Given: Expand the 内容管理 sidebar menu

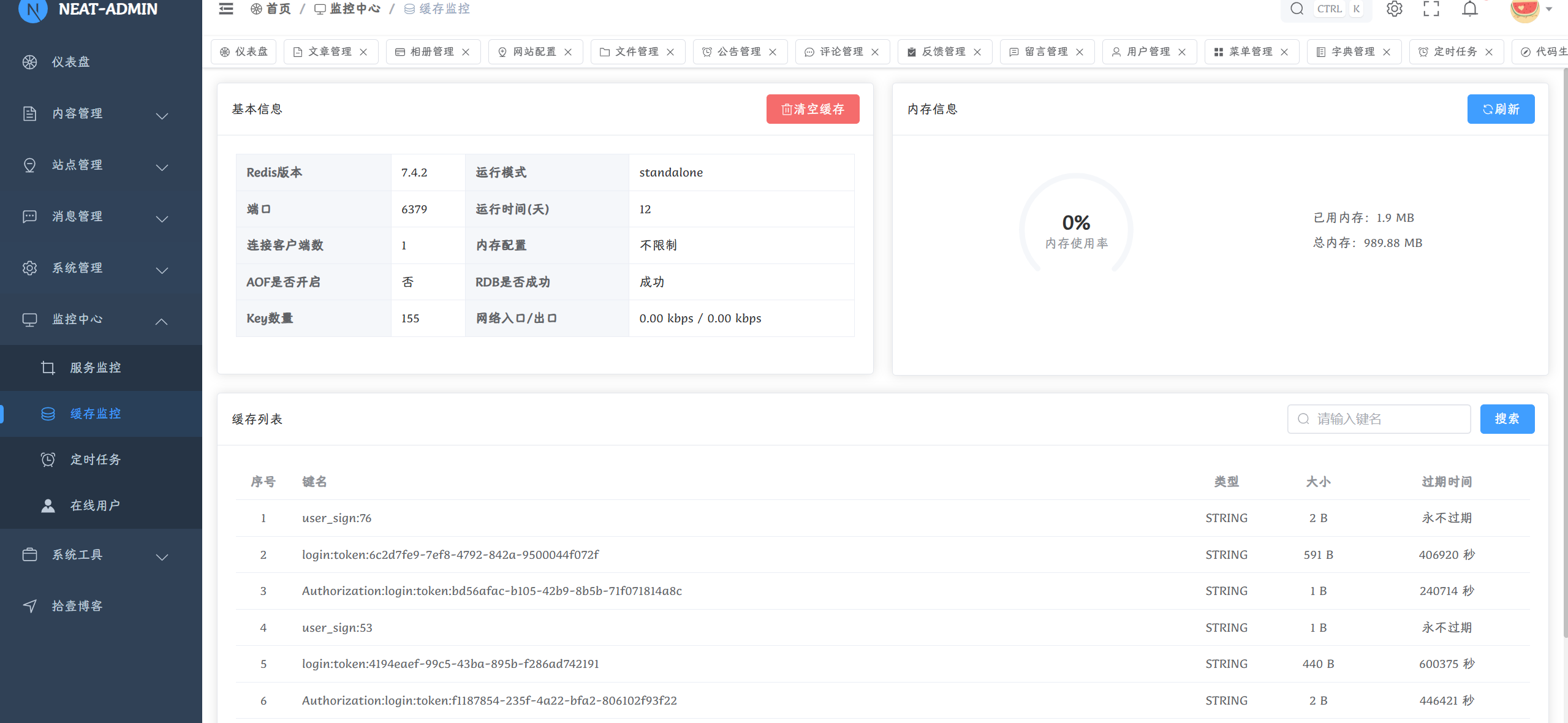Looking at the screenshot, I should [x=101, y=114].
